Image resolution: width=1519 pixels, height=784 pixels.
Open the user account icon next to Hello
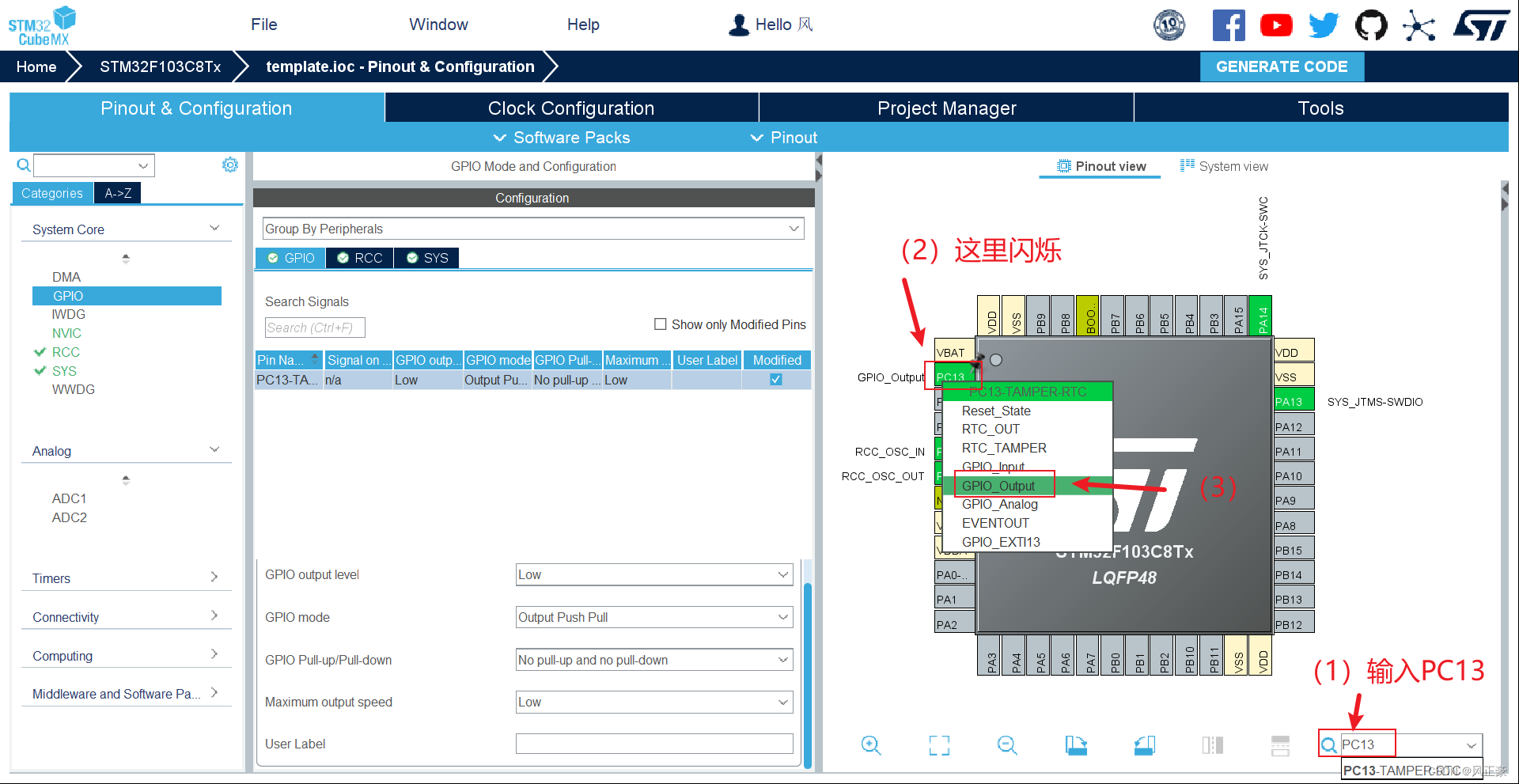[x=739, y=25]
